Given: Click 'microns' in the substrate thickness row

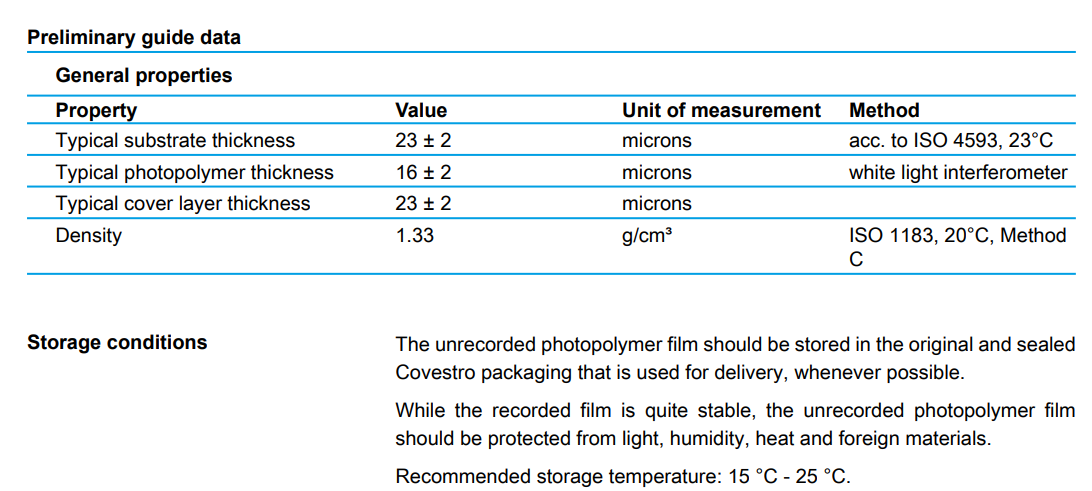Looking at the screenshot, I should click(x=656, y=141).
